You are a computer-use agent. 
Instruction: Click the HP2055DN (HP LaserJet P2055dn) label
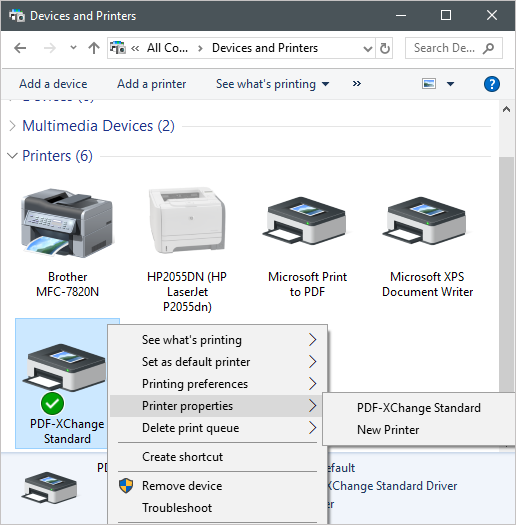187,292
